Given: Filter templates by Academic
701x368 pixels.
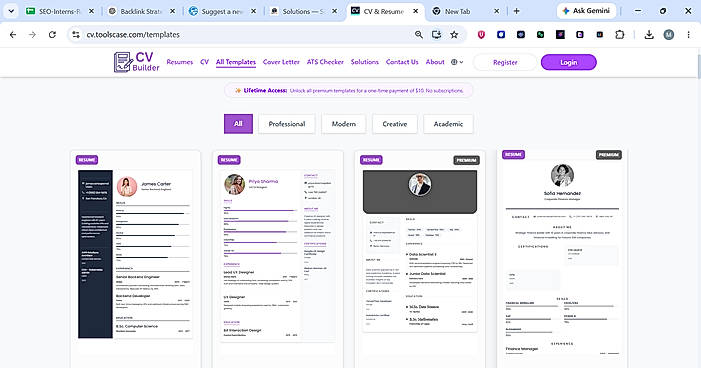Looking at the screenshot, I should click(448, 124).
